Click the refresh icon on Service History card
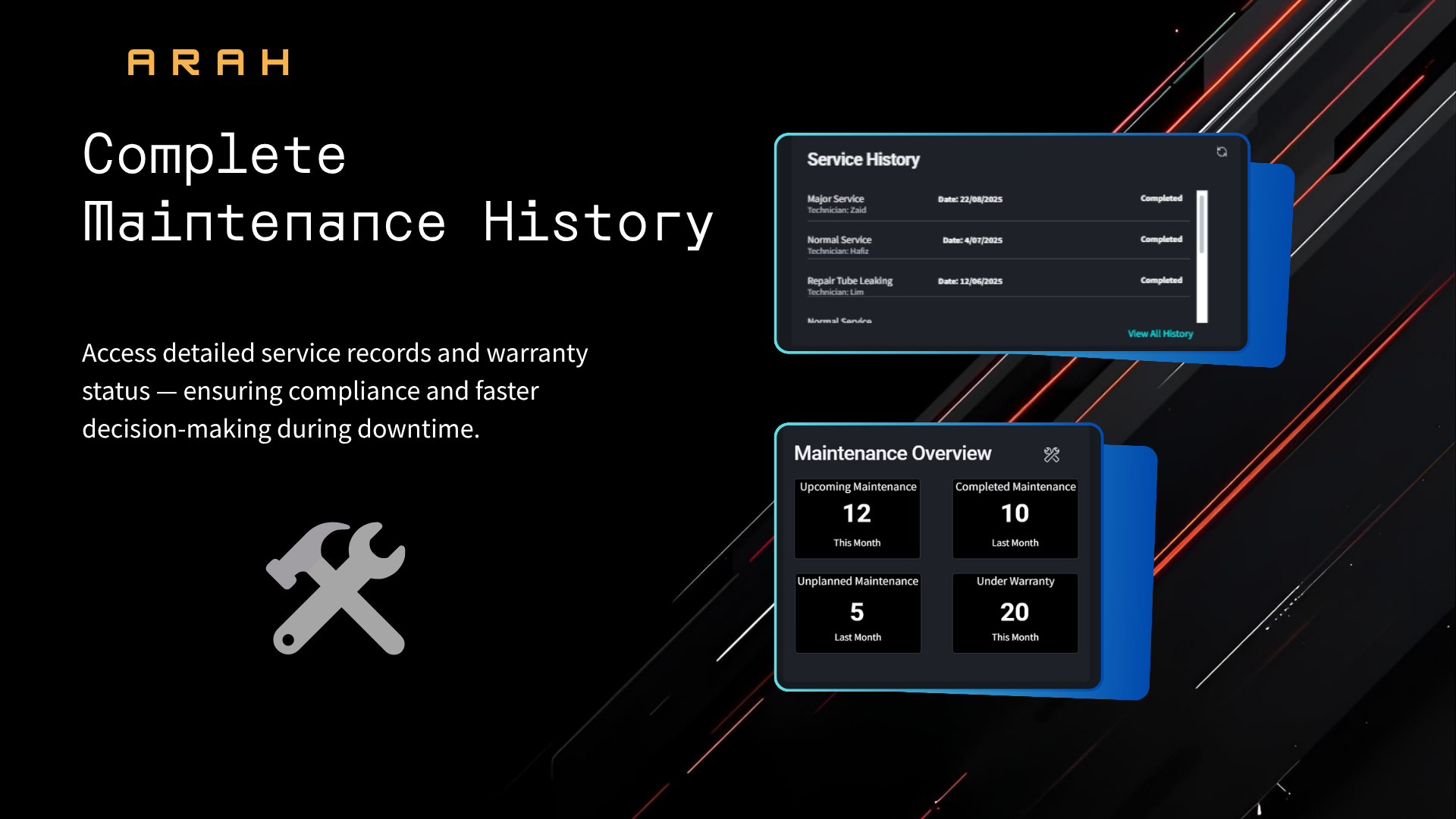Screen dimensions: 1456x819 (1221, 153)
